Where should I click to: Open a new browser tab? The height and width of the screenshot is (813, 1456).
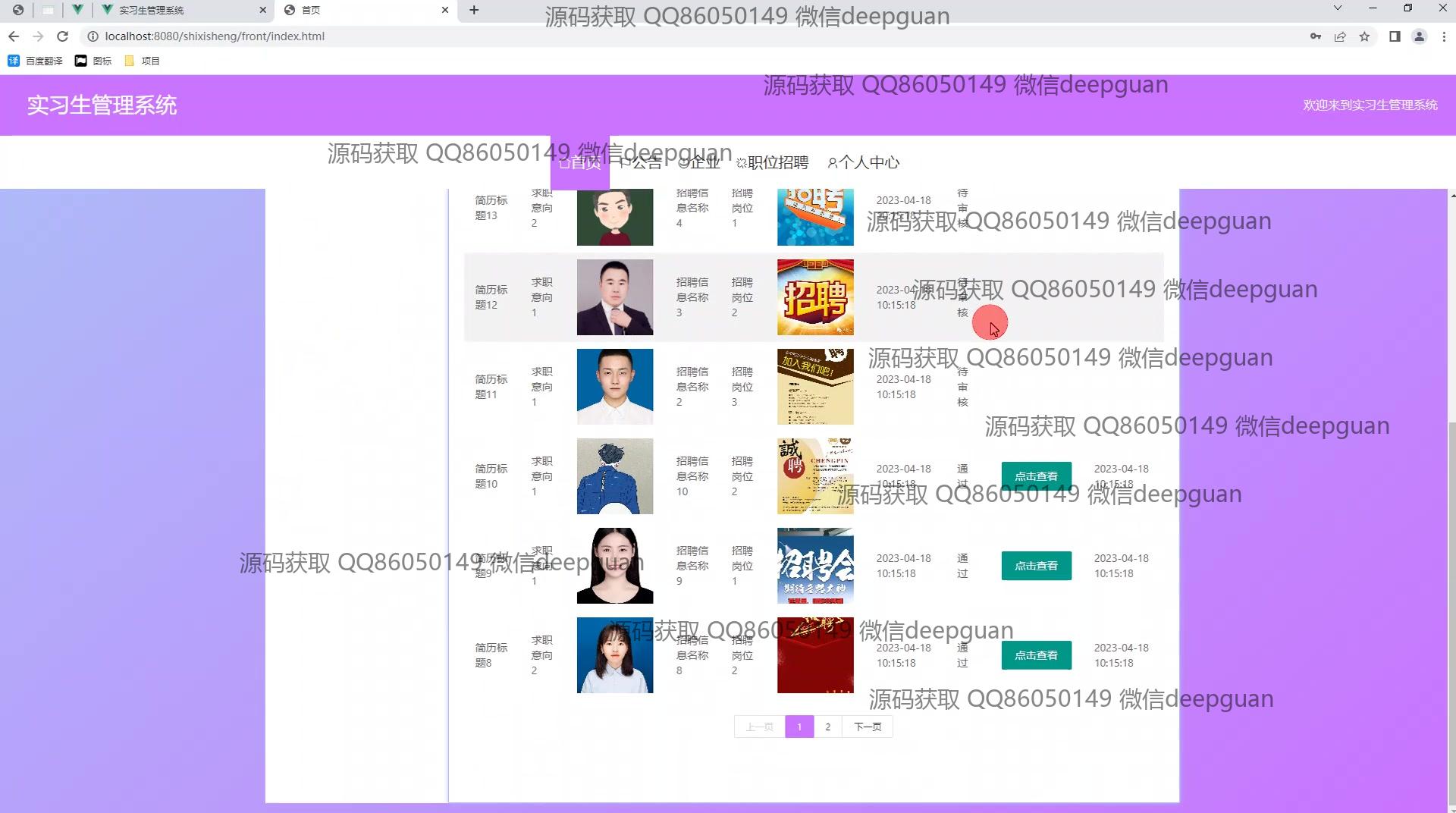point(474,10)
